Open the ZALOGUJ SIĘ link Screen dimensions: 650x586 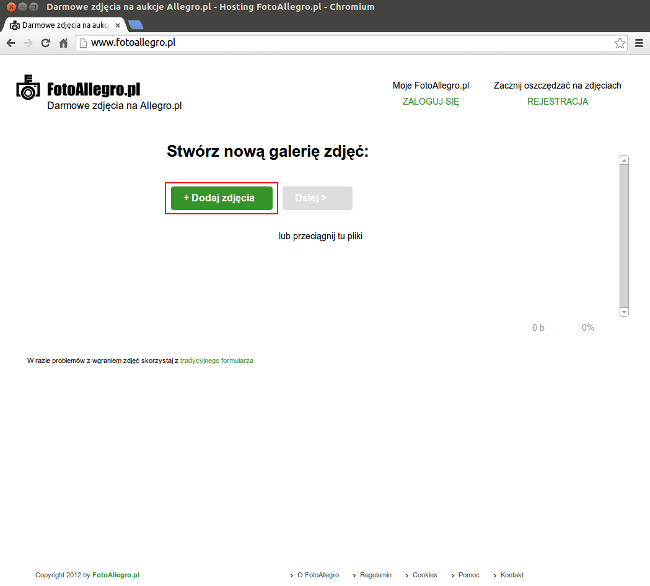click(431, 102)
